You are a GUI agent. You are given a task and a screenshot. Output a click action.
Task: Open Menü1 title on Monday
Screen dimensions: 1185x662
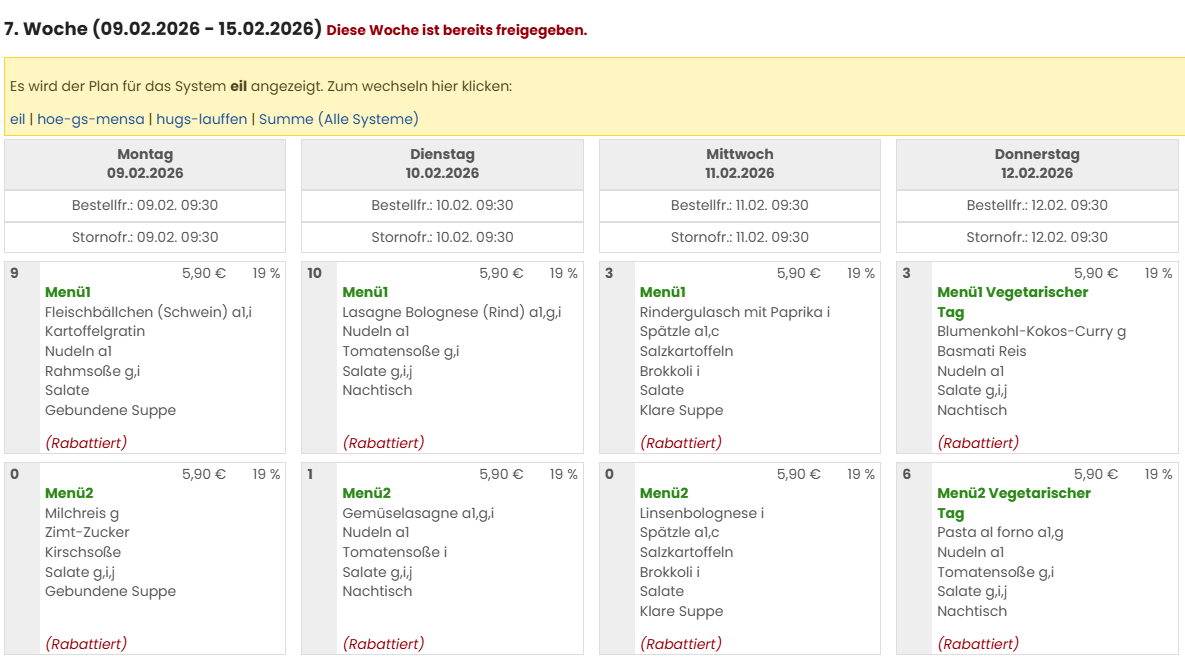[68, 292]
